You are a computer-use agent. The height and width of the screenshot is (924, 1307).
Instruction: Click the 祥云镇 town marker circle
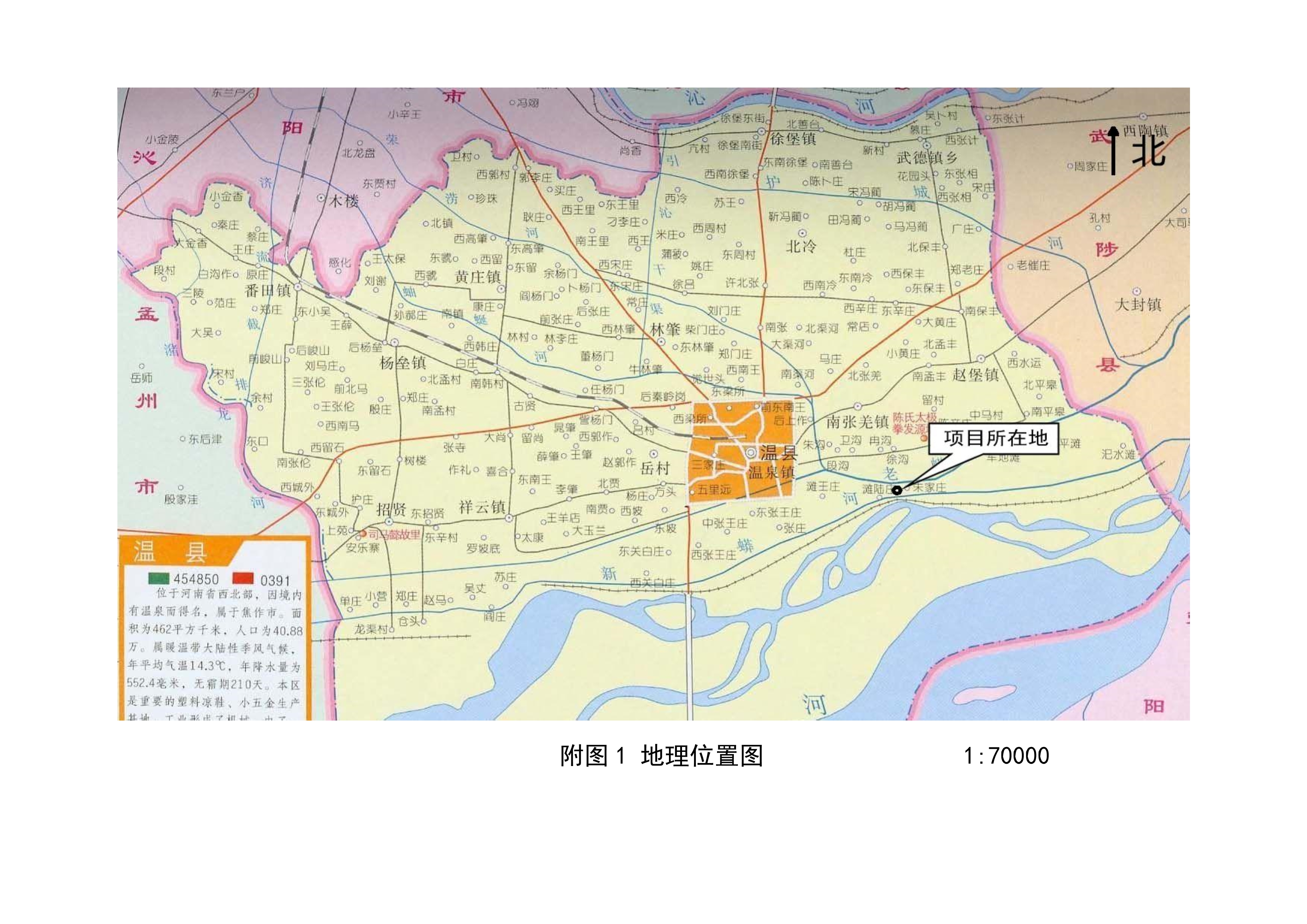(x=509, y=518)
